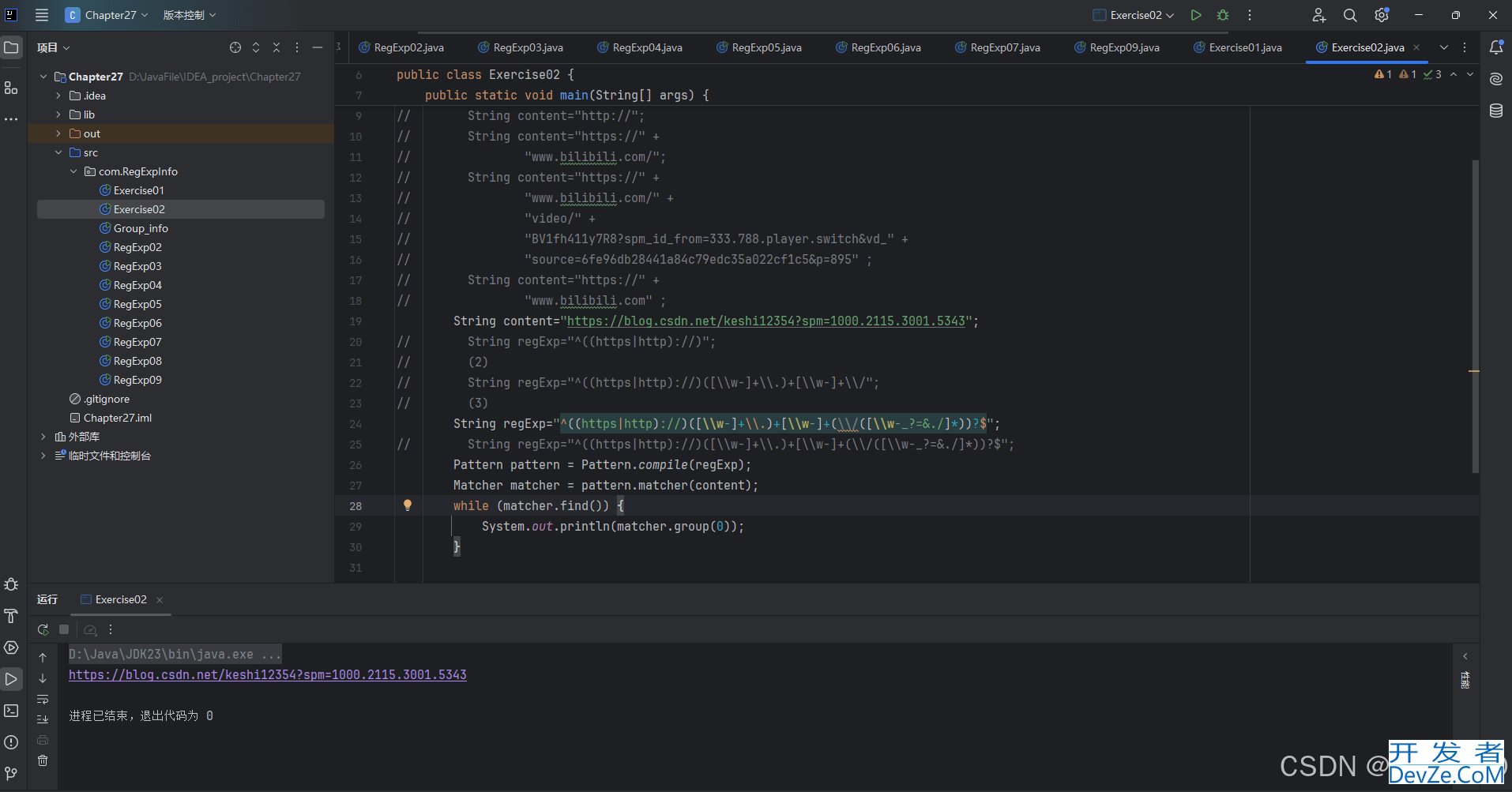Open project panel options menu
Image resolution: width=1512 pixels, height=792 pixels.
(x=297, y=47)
